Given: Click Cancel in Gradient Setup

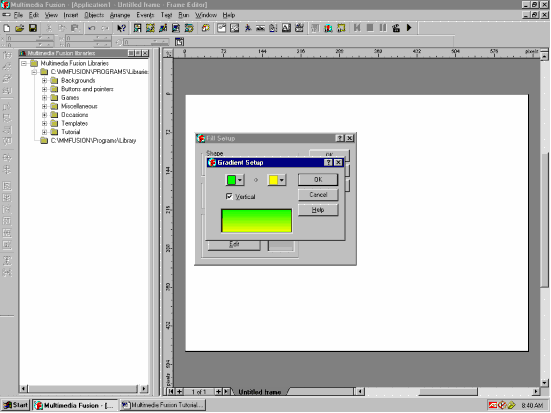Looking at the screenshot, I should click(318, 195).
